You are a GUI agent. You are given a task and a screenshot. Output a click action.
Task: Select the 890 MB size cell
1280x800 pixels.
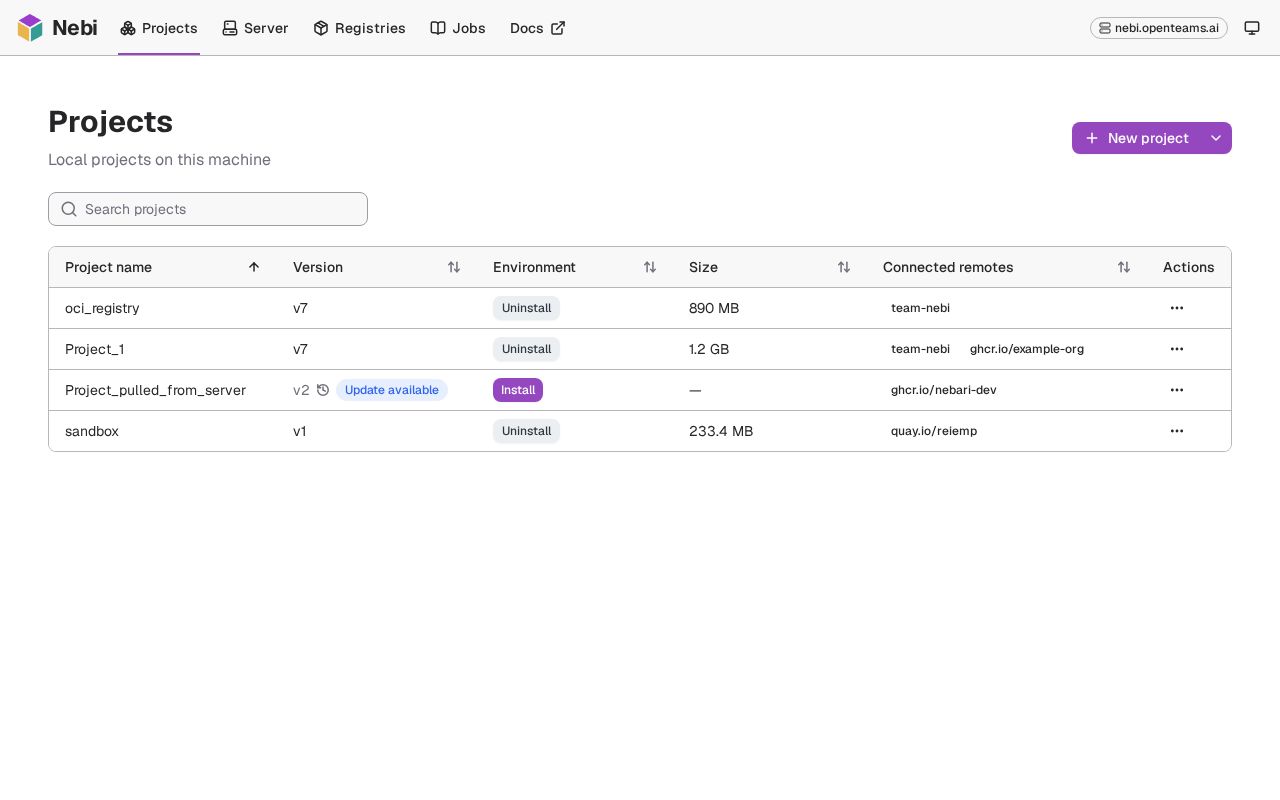point(714,308)
